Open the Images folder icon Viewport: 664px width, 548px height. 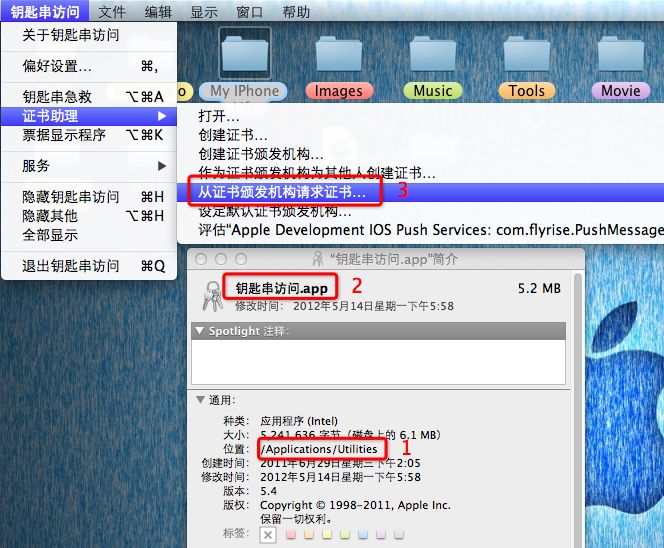[339, 55]
